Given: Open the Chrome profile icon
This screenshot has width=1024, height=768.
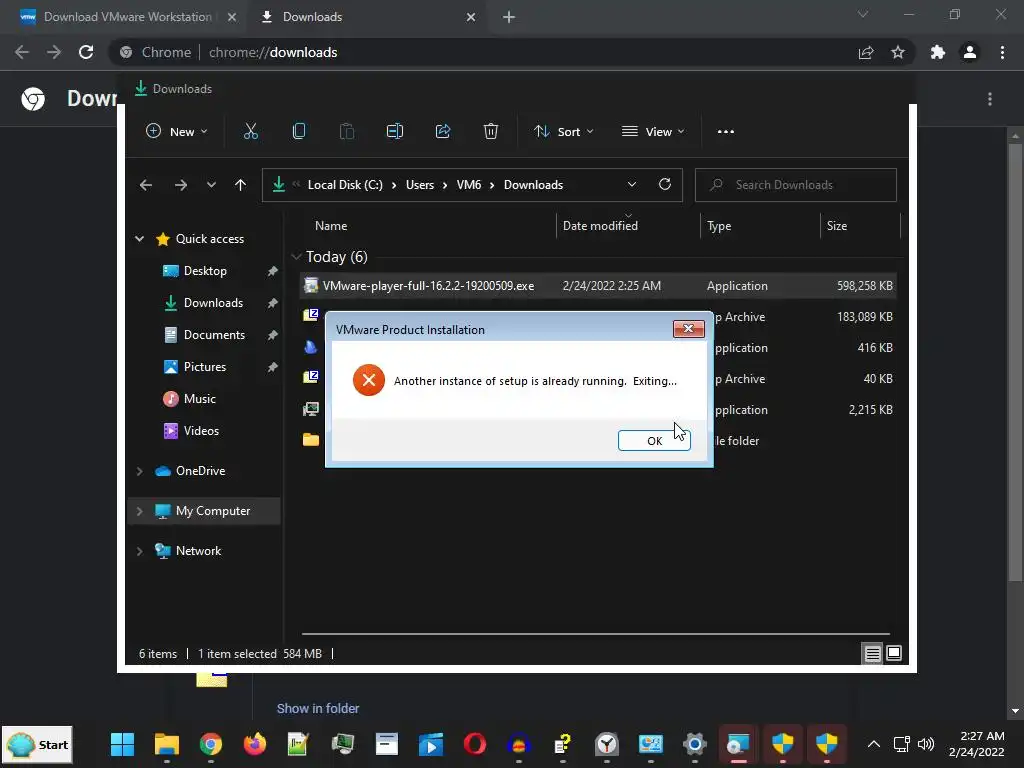Looking at the screenshot, I should [970, 52].
